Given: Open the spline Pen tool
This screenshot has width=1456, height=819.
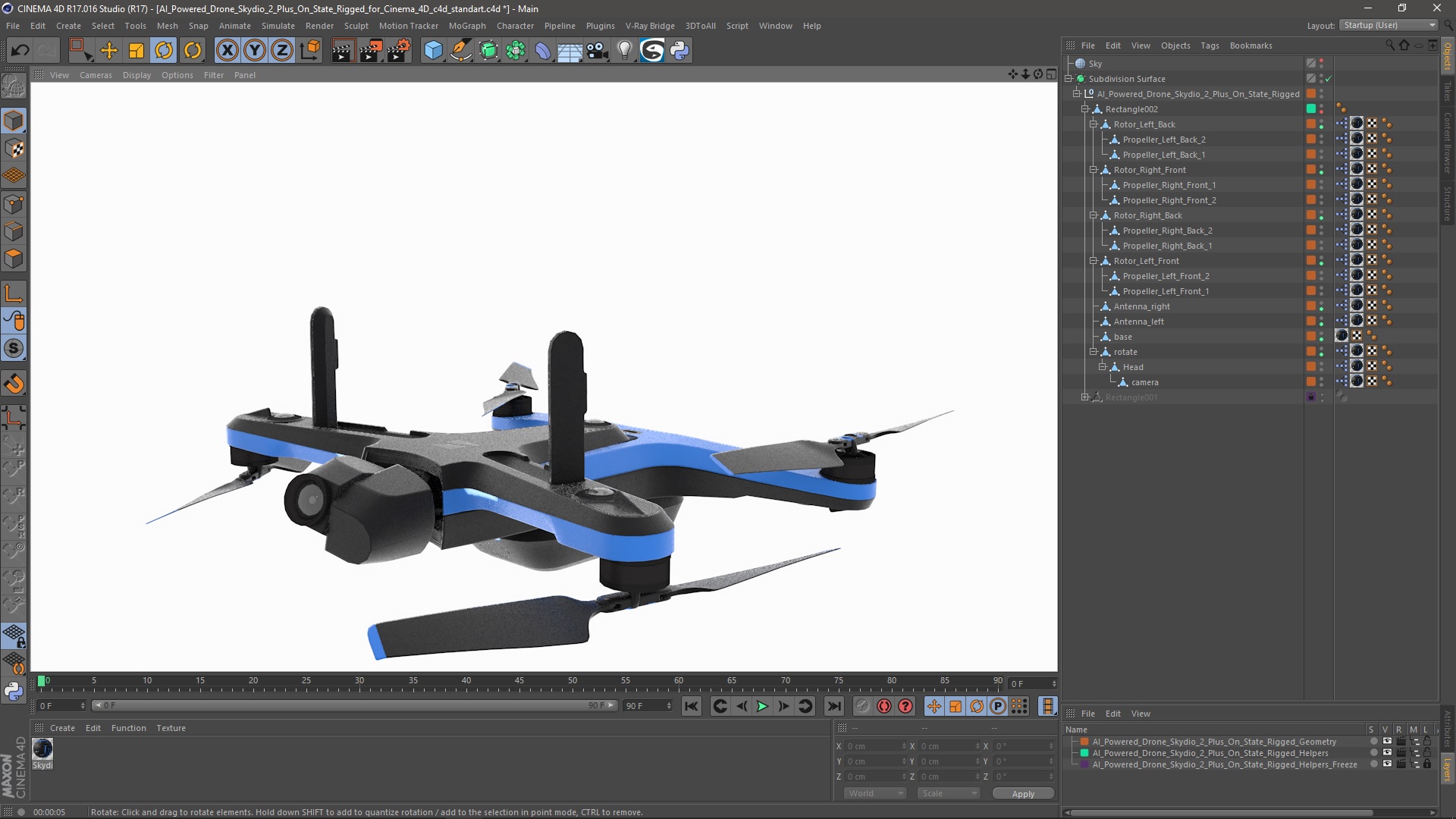Looking at the screenshot, I should (x=461, y=51).
